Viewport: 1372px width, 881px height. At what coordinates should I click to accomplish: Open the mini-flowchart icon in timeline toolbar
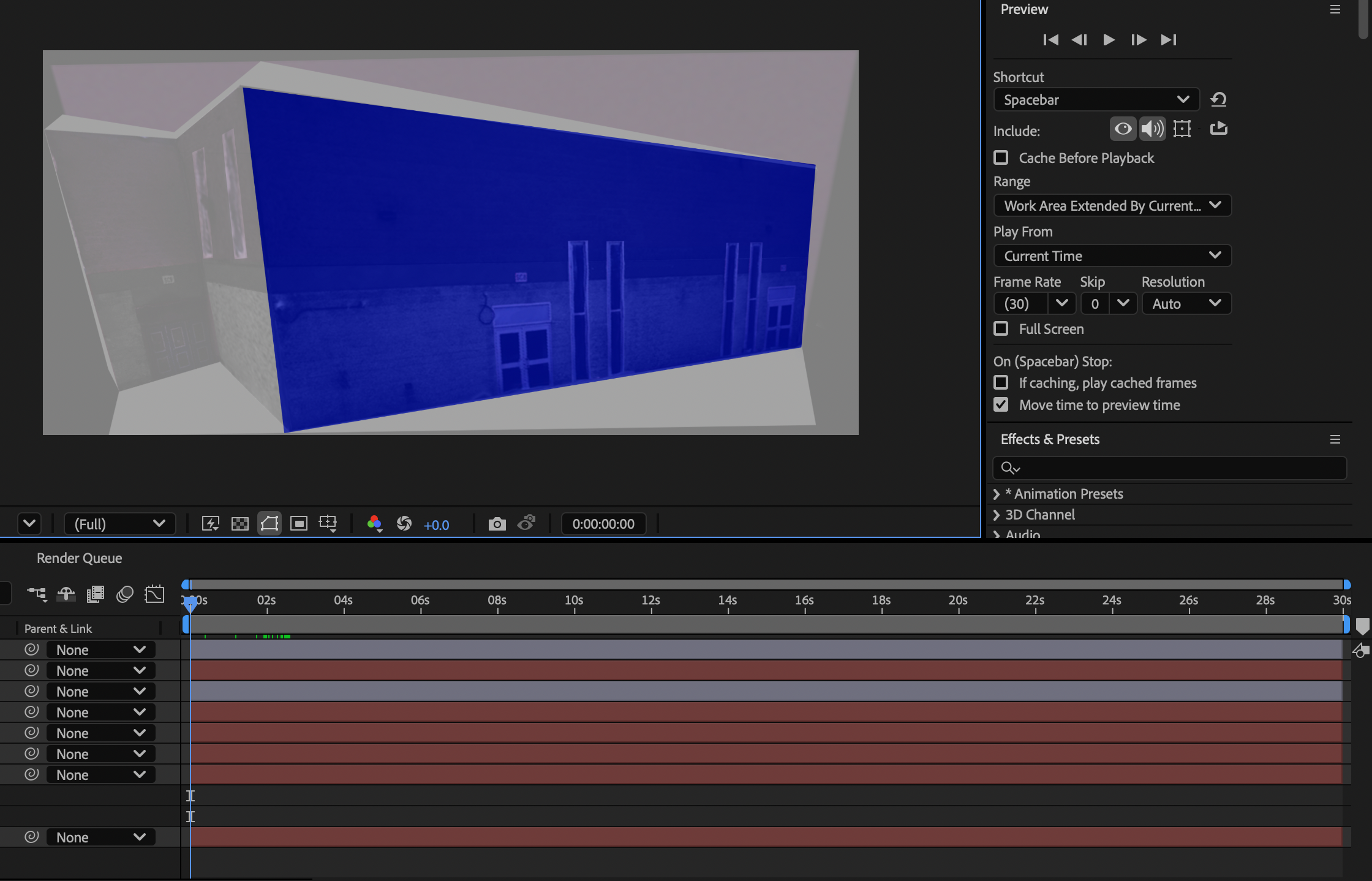coord(37,594)
